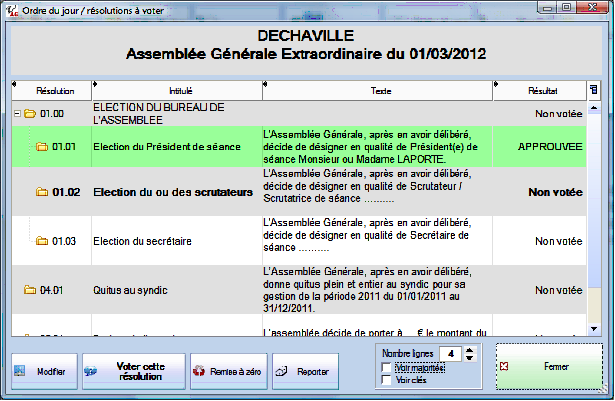Click Non votée result of 01.00
Screen dimensions: 615x401
coord(559,114)
